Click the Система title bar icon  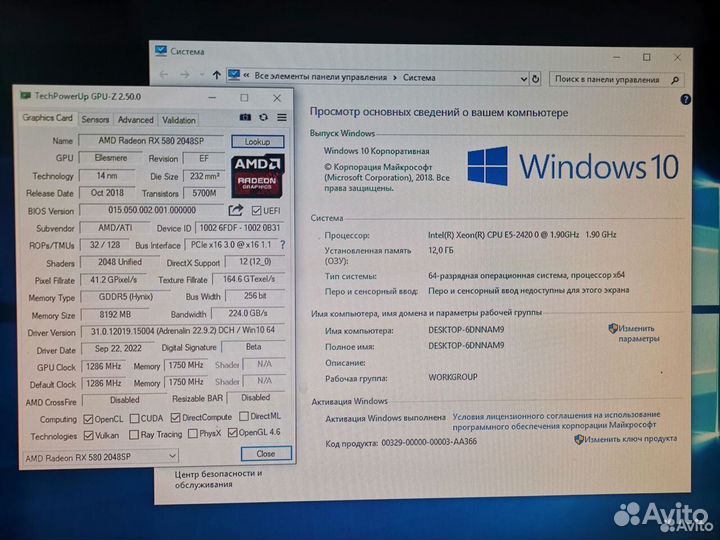[161, 51]
